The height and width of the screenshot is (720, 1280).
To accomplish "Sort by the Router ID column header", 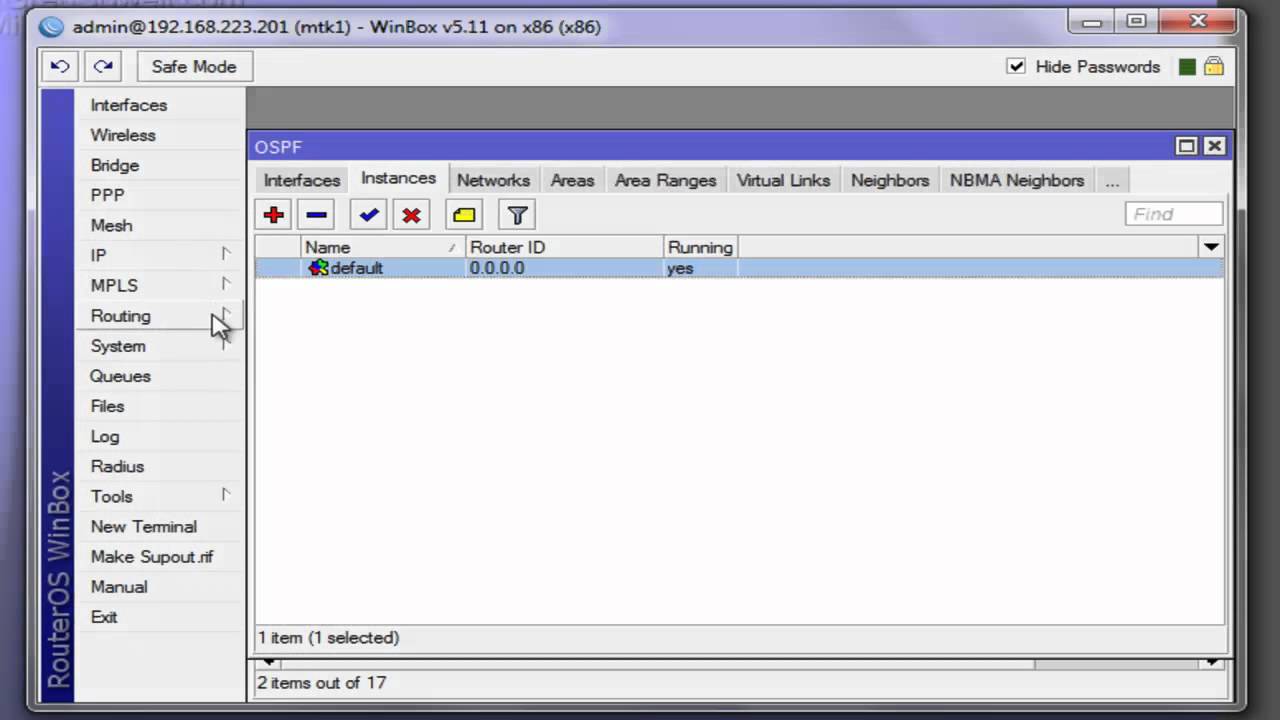I will click(564, 247).
